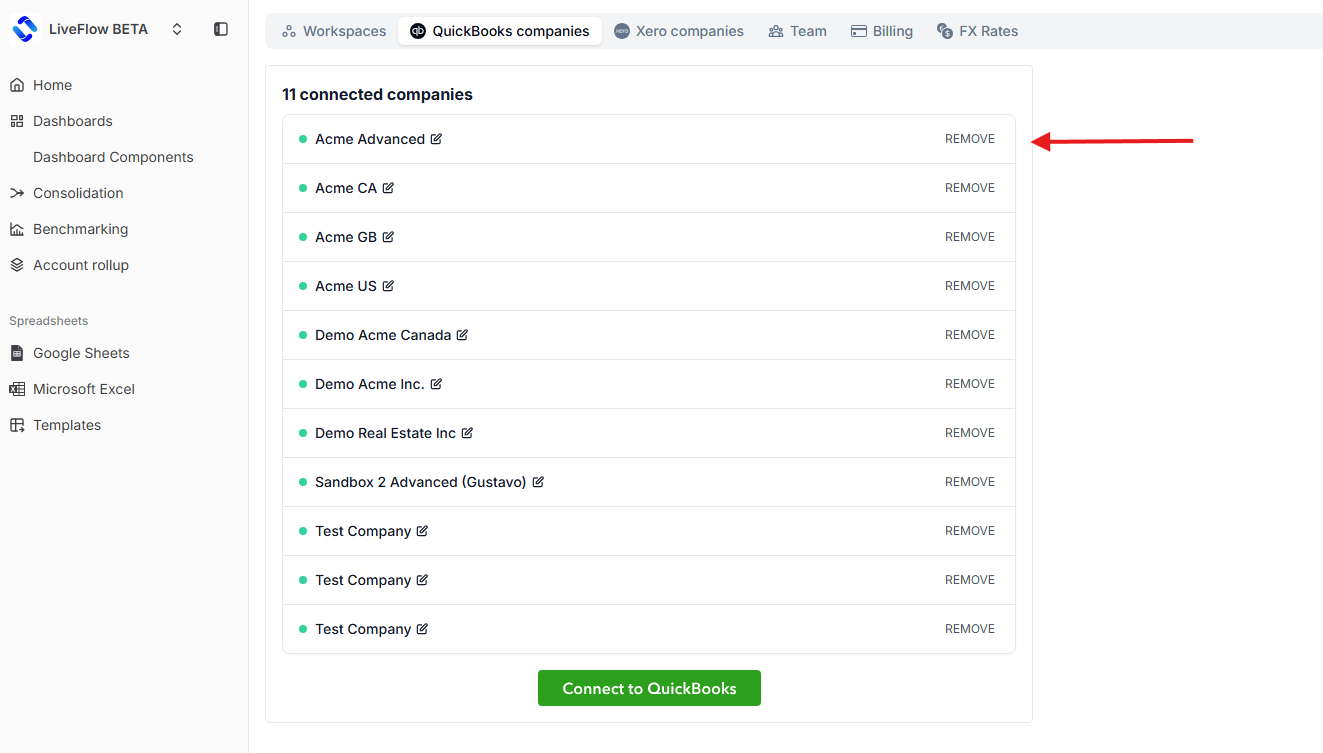Image resolution: width=1323 pixels, height=753 pixels.
Task: Select the Demo Acme Canada name
Action: pos(383,335)
